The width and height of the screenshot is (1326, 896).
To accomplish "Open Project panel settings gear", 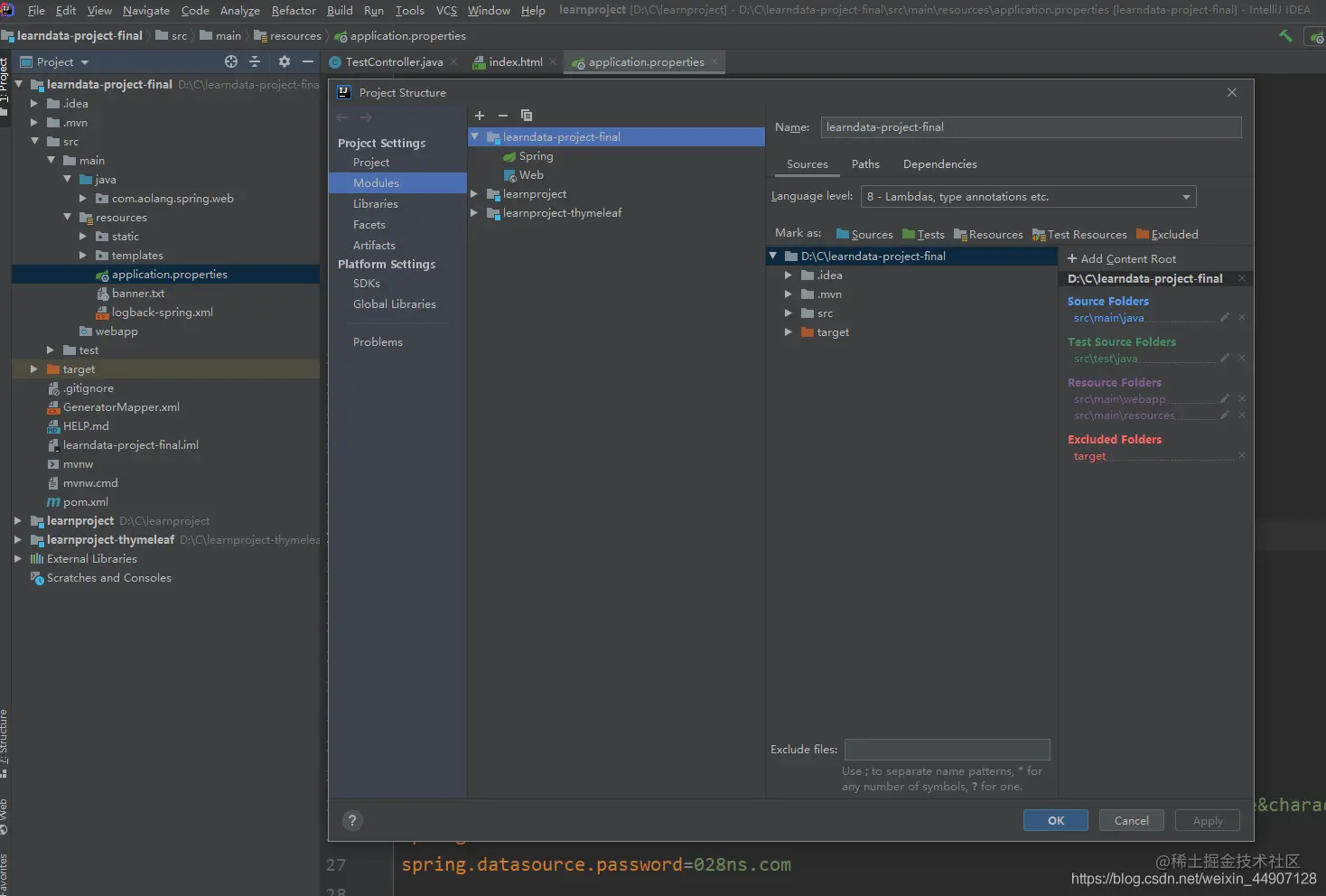I will [285, 61].
